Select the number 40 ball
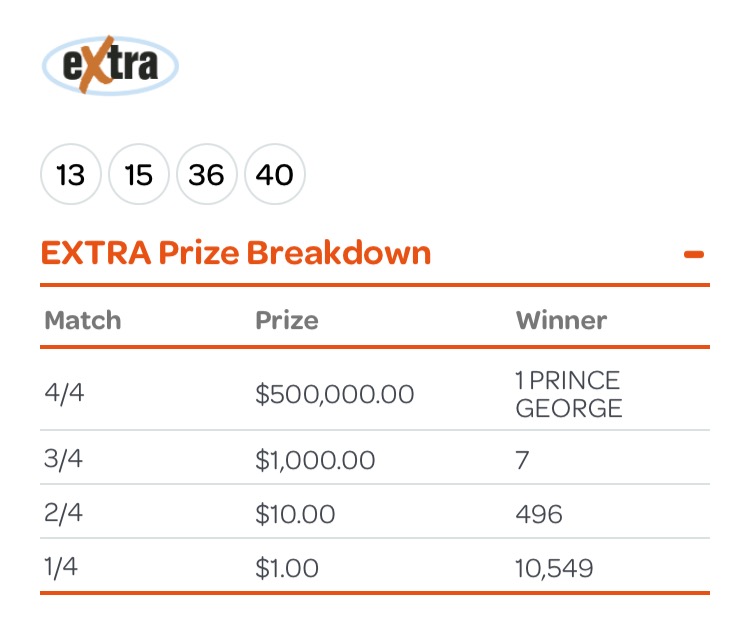Image resolution: width=750 pixels, height=622 pixels. click(x=275, y=174)
